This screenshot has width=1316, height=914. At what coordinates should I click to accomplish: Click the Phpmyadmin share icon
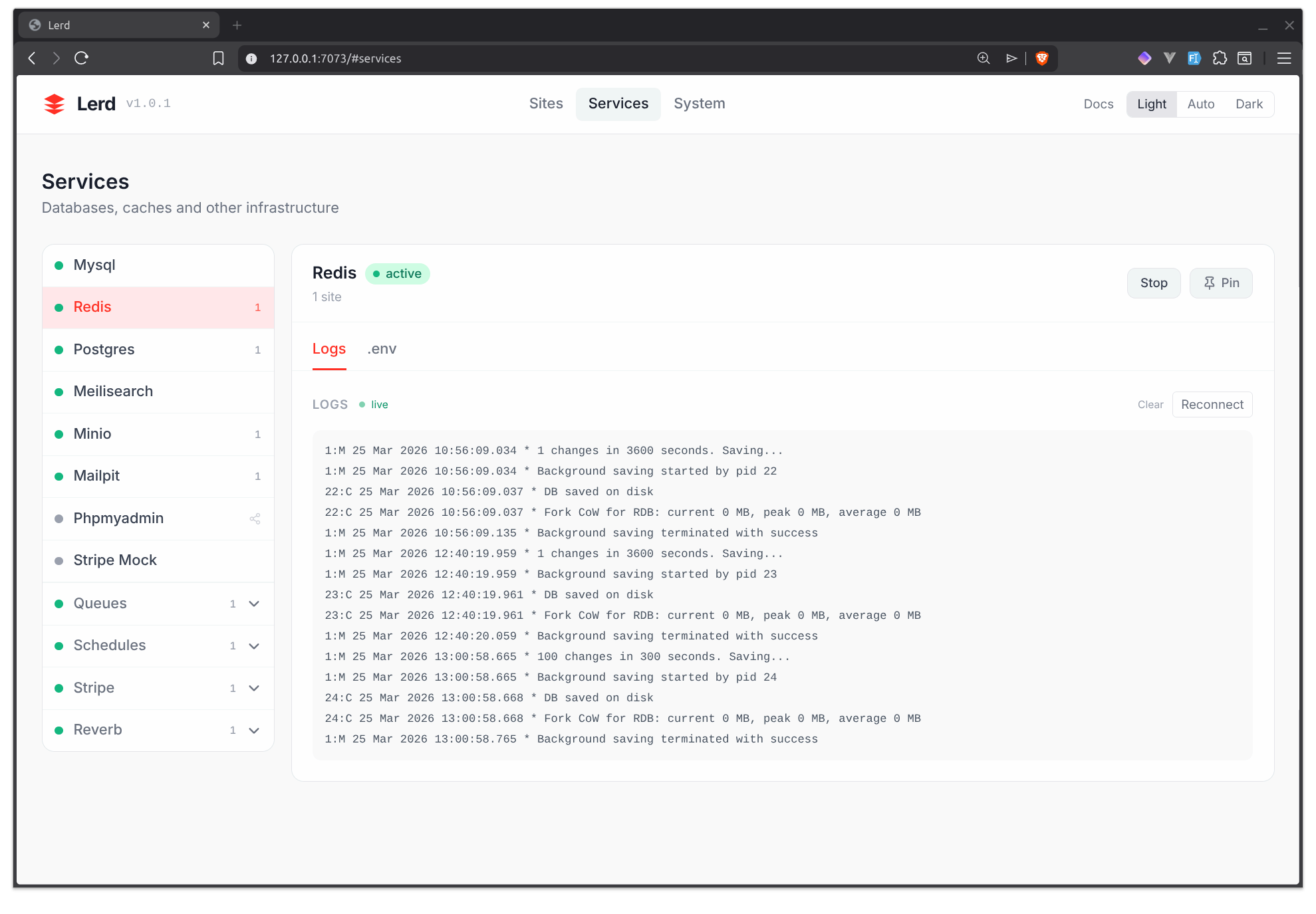[255, 518]
